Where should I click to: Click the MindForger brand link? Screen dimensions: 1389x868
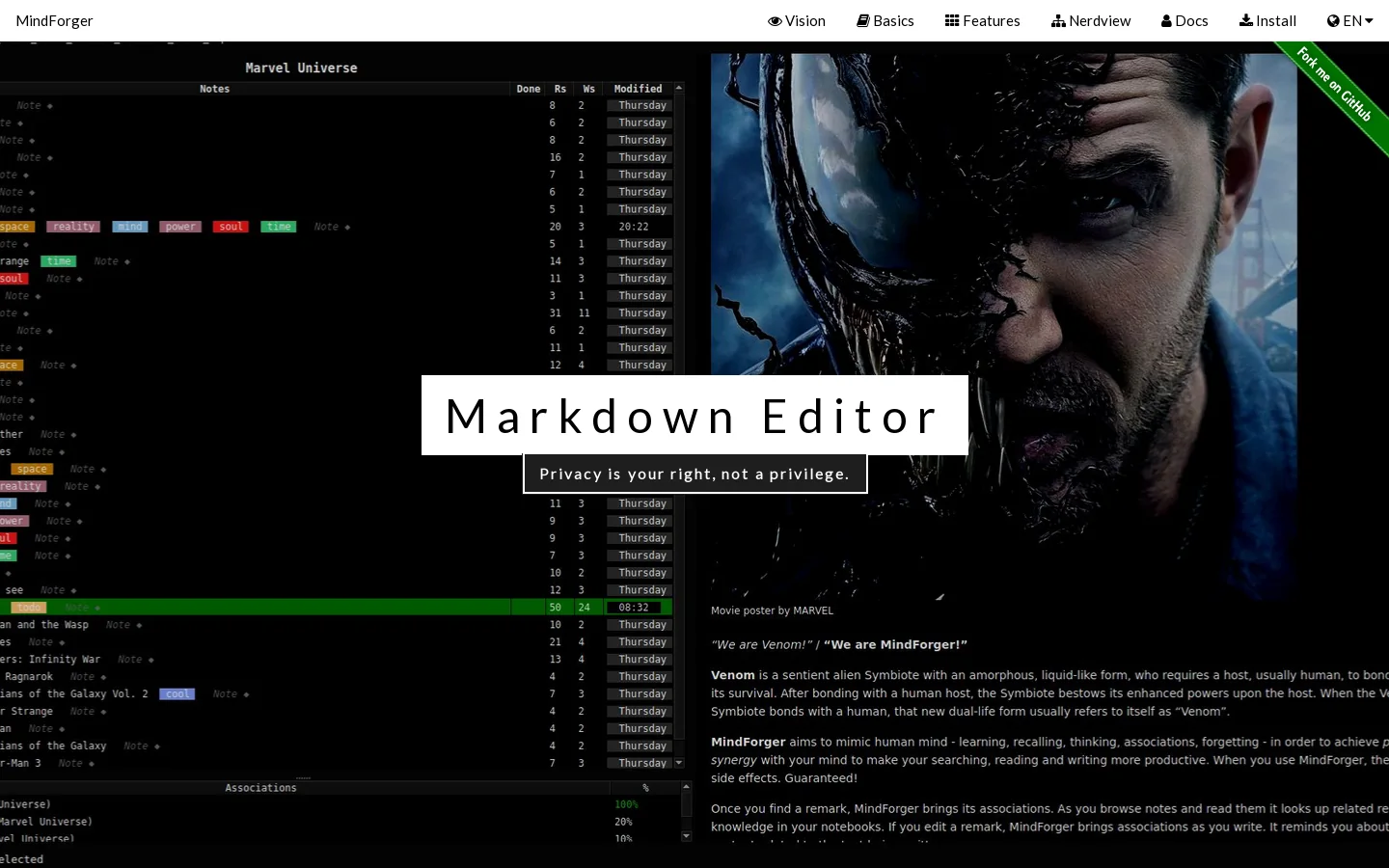pyautogui.click(x=54, y=20)
